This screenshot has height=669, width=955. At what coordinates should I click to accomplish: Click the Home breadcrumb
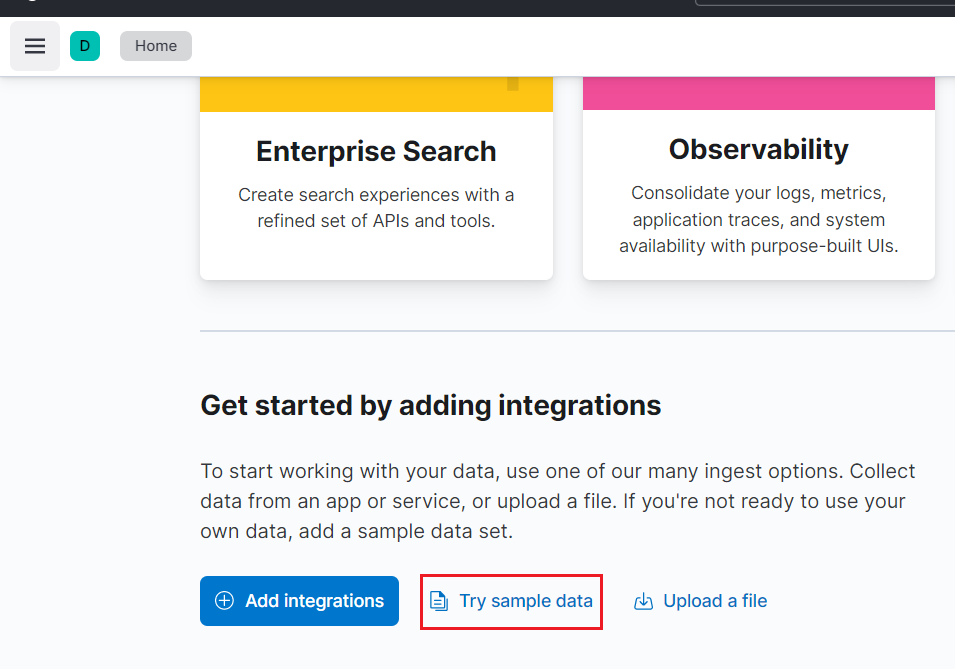(156, 46)
